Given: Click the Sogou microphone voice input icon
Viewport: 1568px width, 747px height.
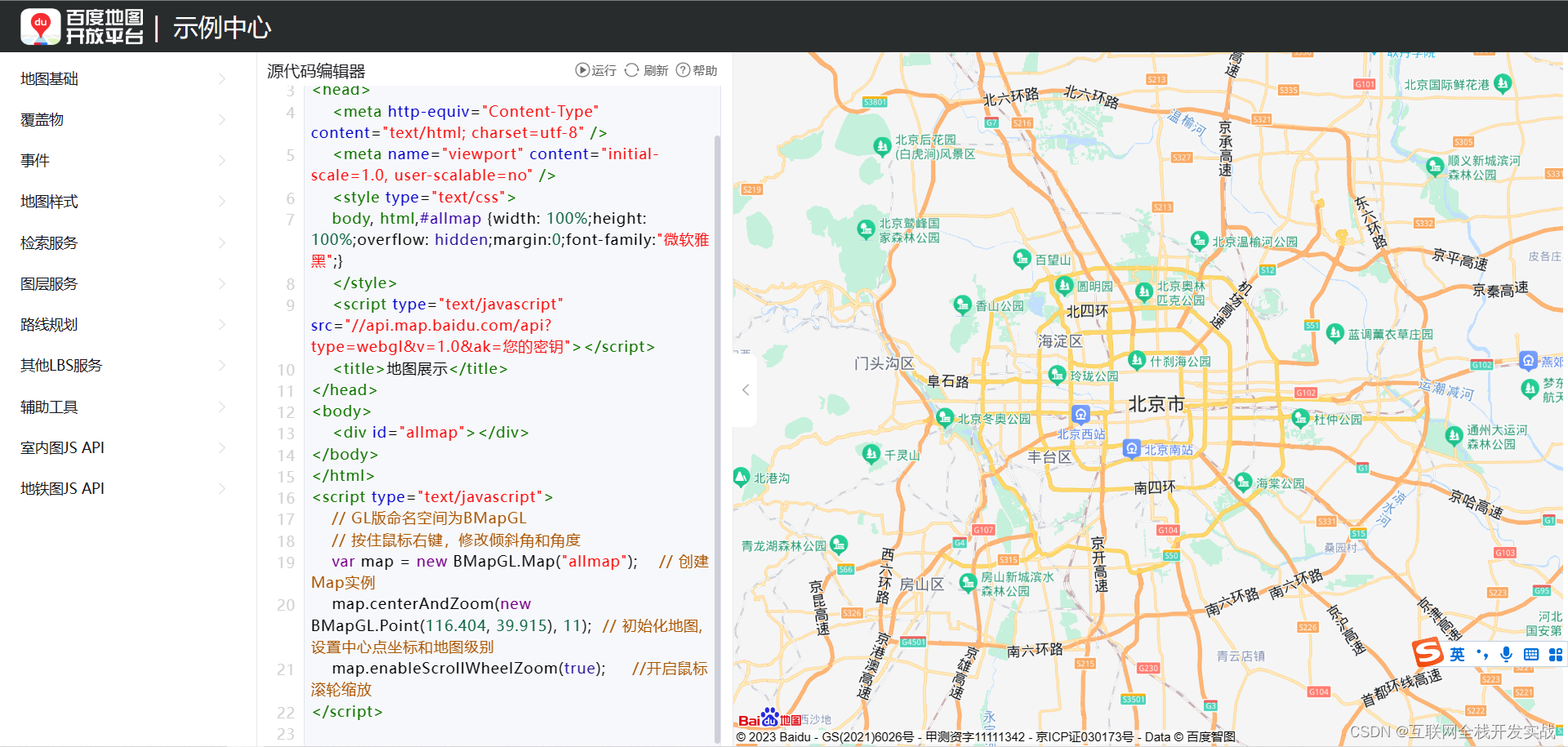Looking at the screenshot, I should (x=1507, y=654).
